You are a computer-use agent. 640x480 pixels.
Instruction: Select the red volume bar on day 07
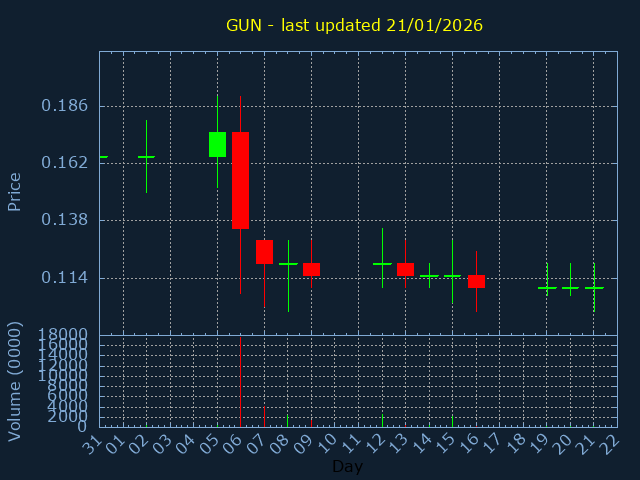click(x=264, y=415)
